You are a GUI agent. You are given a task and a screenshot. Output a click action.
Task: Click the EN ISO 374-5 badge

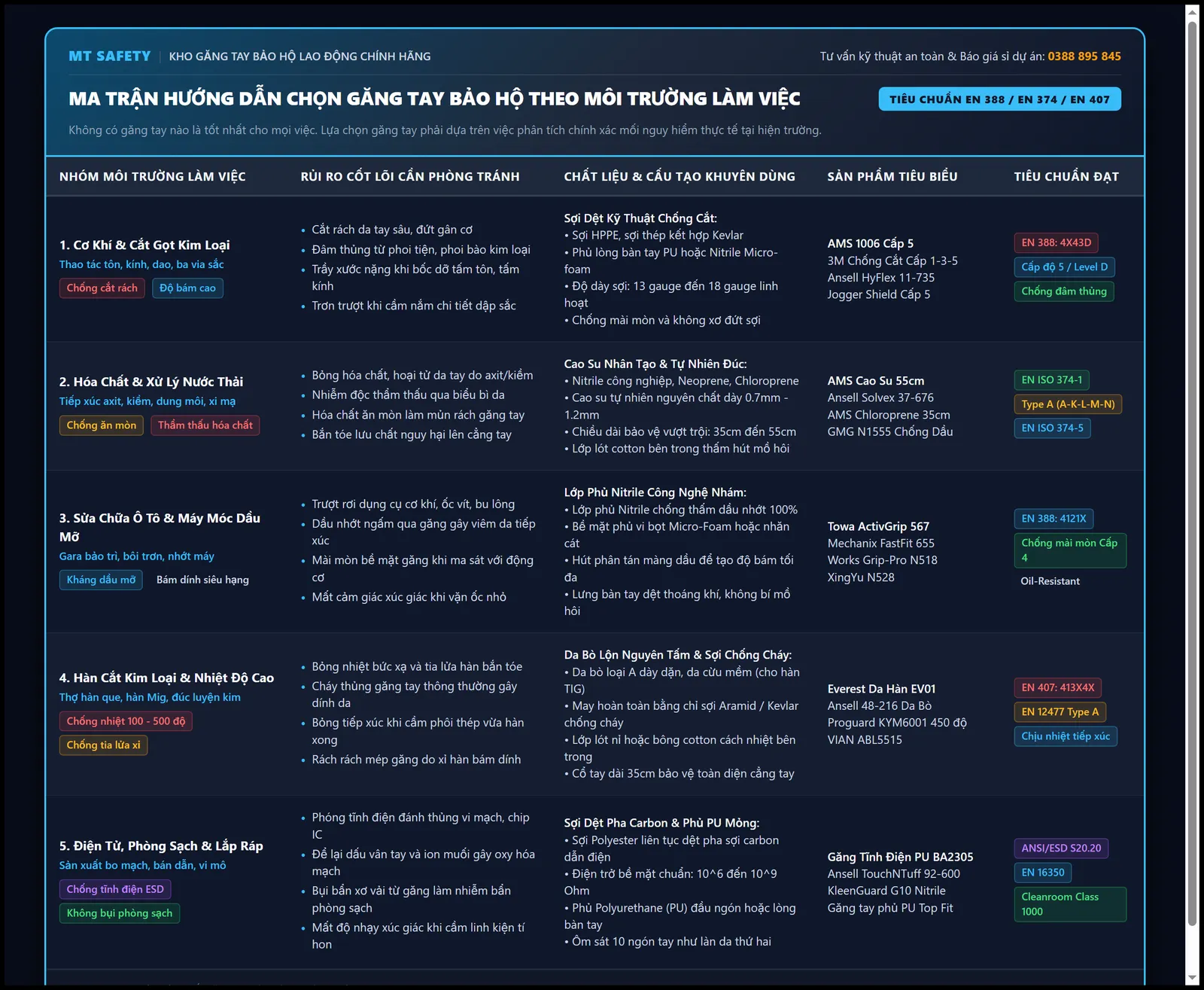(1052, 428)
